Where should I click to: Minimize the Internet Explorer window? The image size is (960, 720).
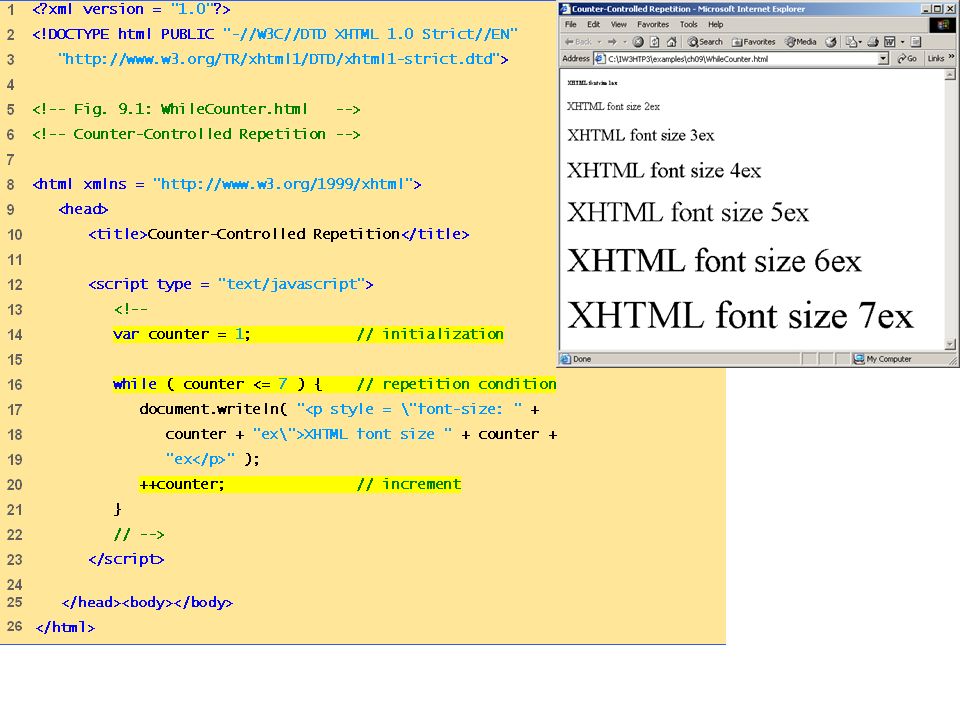tap(928, 9)
